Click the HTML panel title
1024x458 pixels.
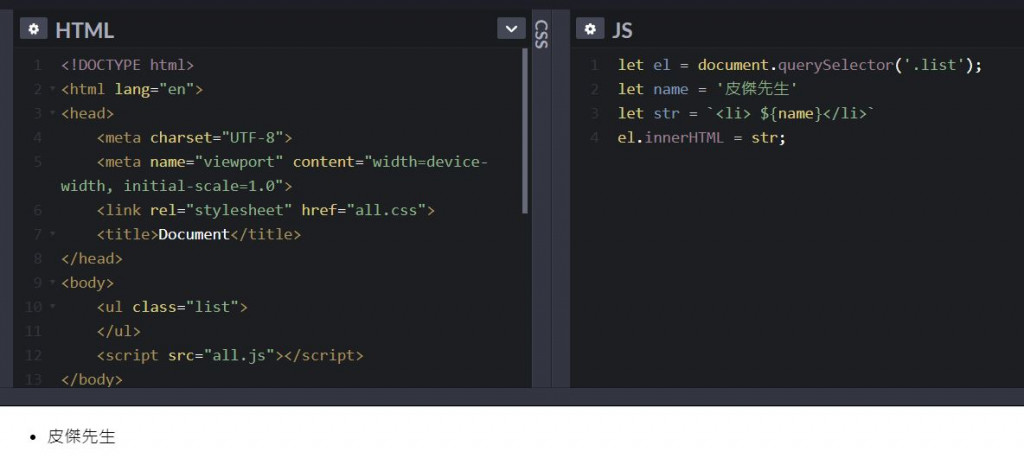tap(84, 30)
